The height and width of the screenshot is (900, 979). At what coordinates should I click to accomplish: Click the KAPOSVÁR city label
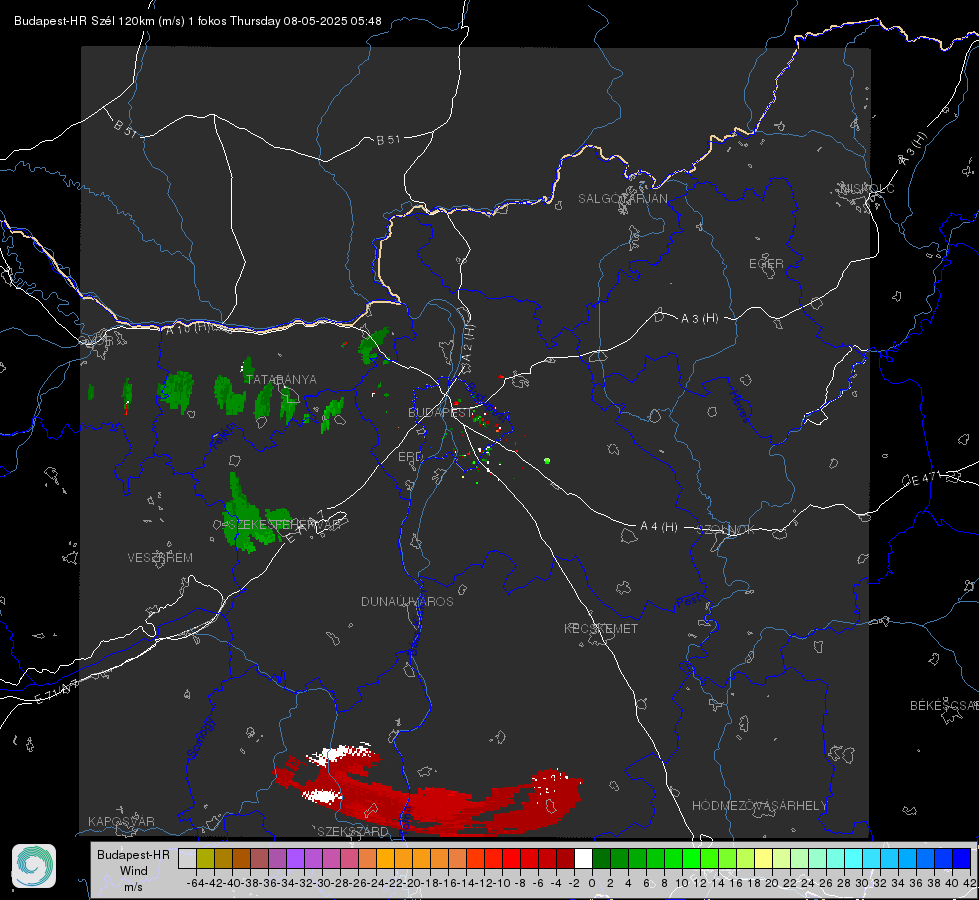121,821
